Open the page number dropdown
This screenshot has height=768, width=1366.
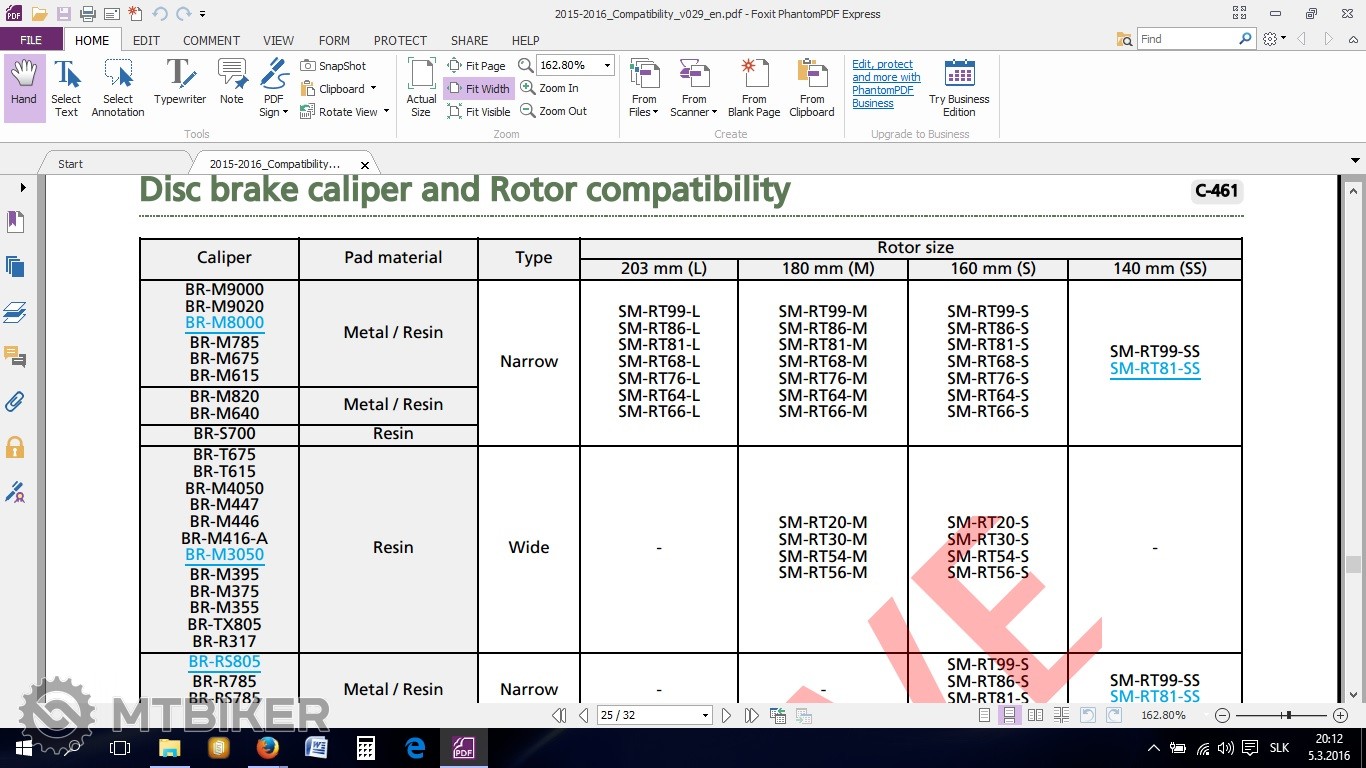click(705, 715)
